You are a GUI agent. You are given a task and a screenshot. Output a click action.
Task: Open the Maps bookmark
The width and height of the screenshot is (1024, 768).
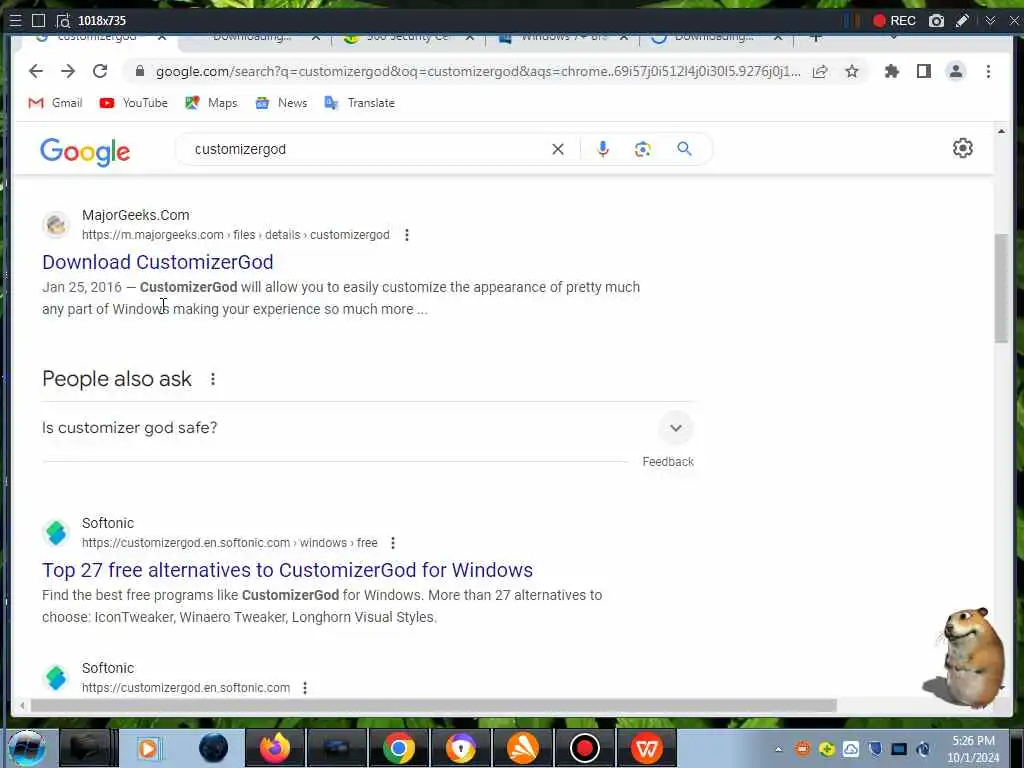click(x=211, y=103)
